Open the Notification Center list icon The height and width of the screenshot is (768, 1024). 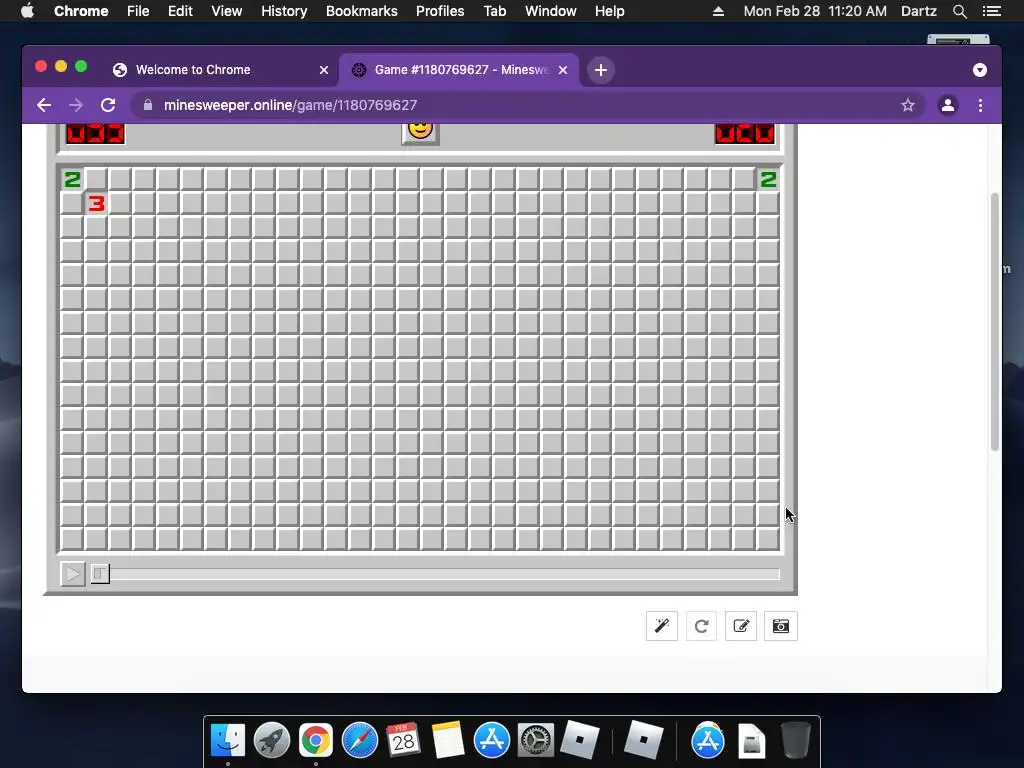click(x=992, y=11)
